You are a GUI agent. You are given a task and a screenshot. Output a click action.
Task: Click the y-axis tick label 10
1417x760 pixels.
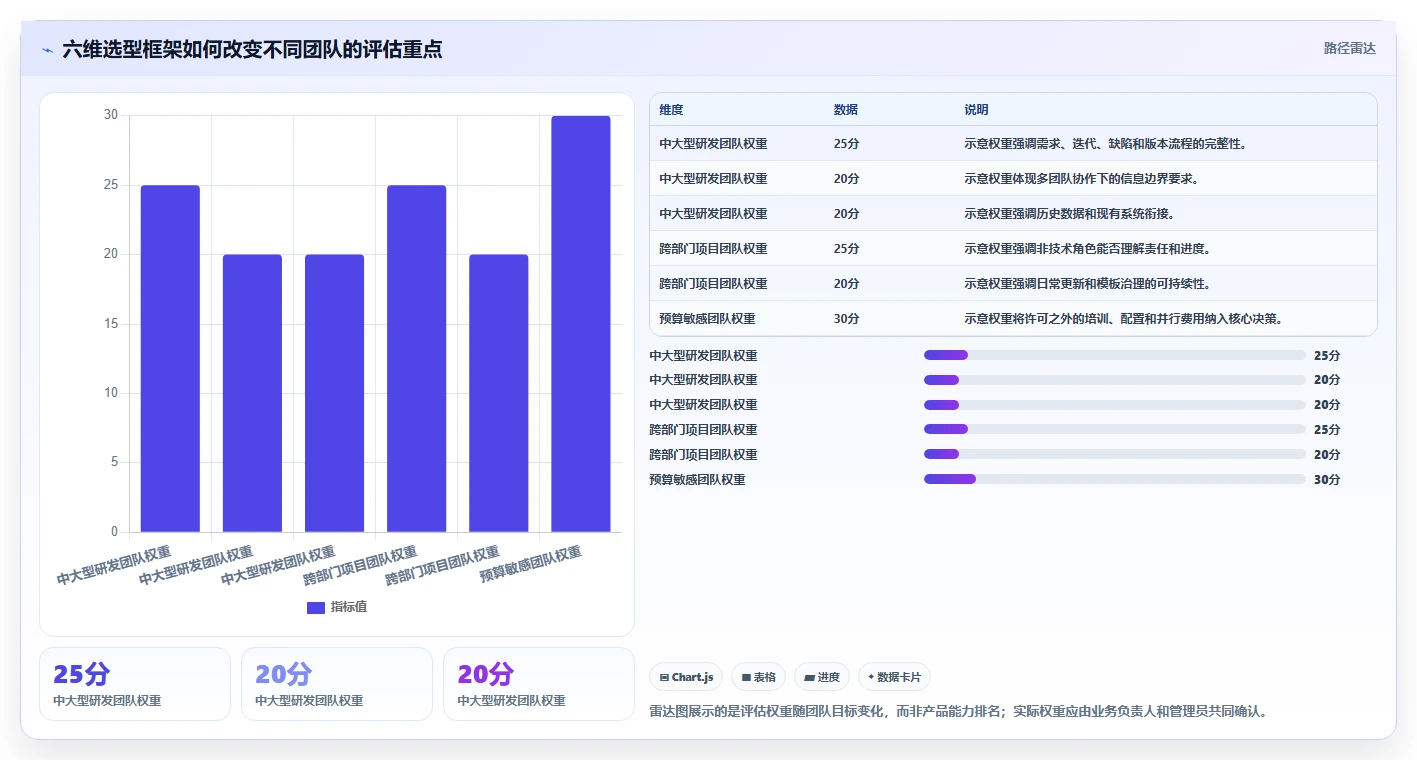(x=110, y=393)
